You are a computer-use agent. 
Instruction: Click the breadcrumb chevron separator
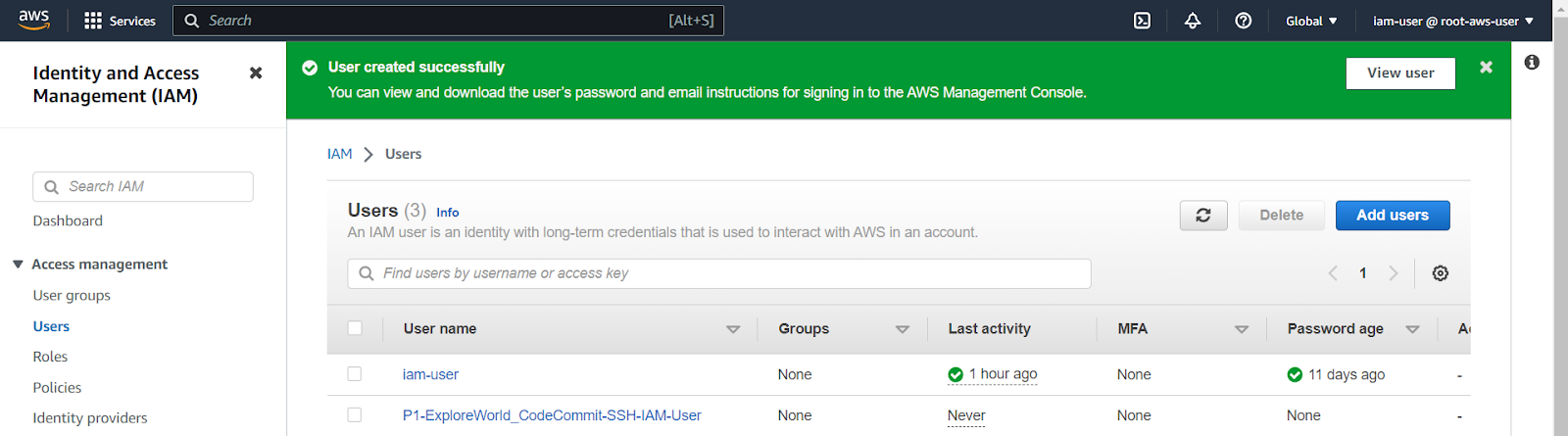click(368, 155)
